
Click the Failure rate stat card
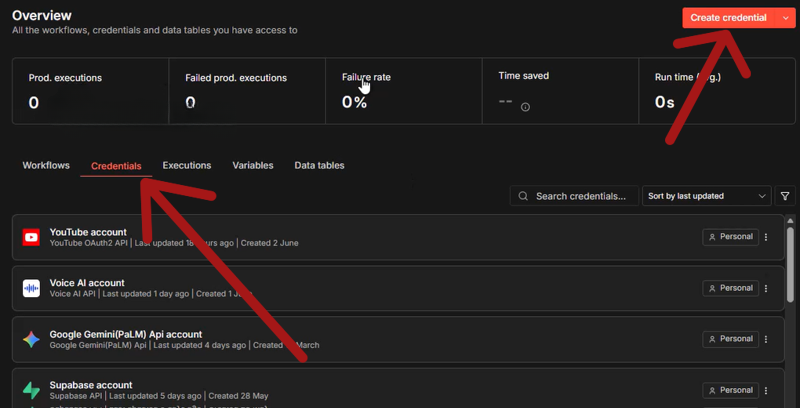[x=404, y=91]
